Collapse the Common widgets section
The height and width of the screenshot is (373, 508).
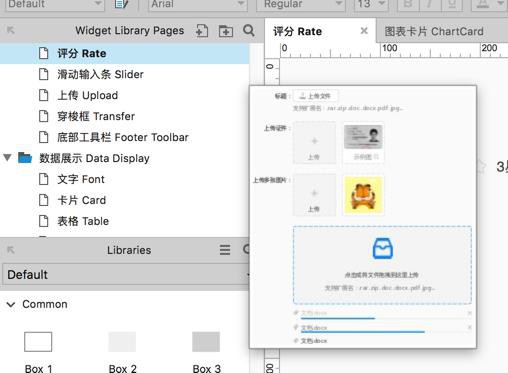pos(11,304)
